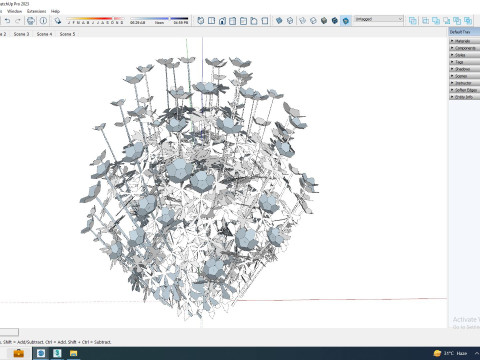Open the Untagged tag dropdown
The image size is (480, 360).
[x=379, y=19]
